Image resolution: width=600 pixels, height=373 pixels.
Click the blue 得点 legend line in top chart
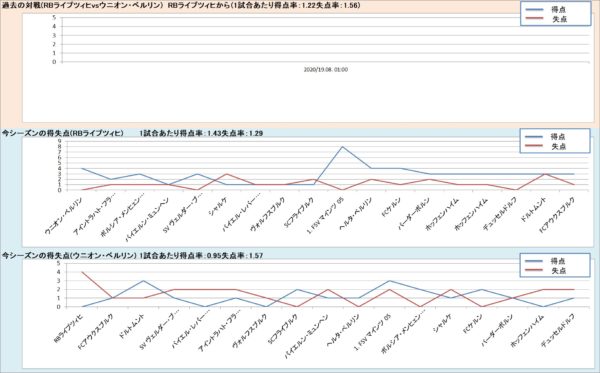coord(535,9)
